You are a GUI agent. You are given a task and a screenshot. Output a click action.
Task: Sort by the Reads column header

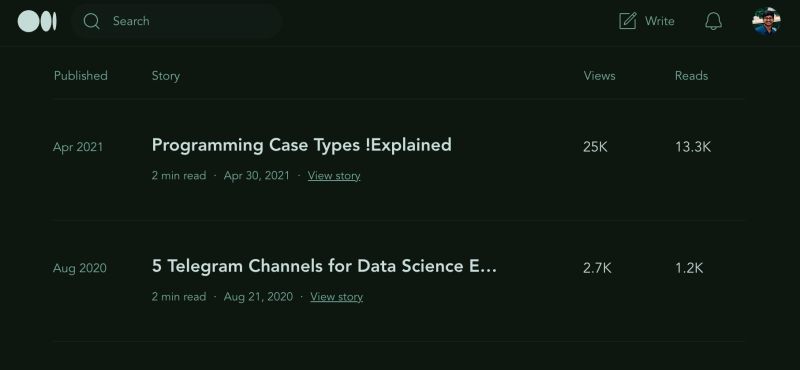(691, 76)
